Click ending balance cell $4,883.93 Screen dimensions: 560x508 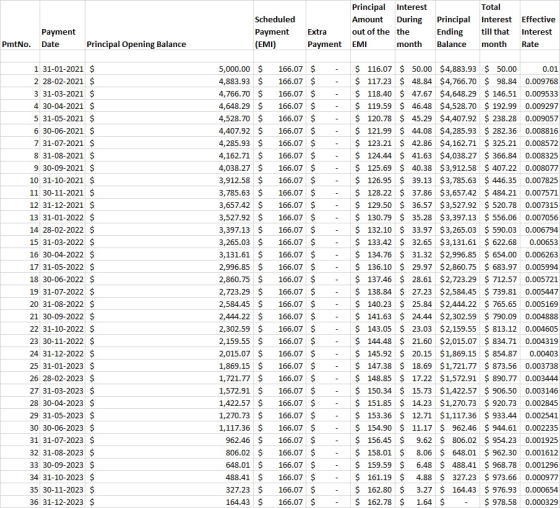coord(458,69)
